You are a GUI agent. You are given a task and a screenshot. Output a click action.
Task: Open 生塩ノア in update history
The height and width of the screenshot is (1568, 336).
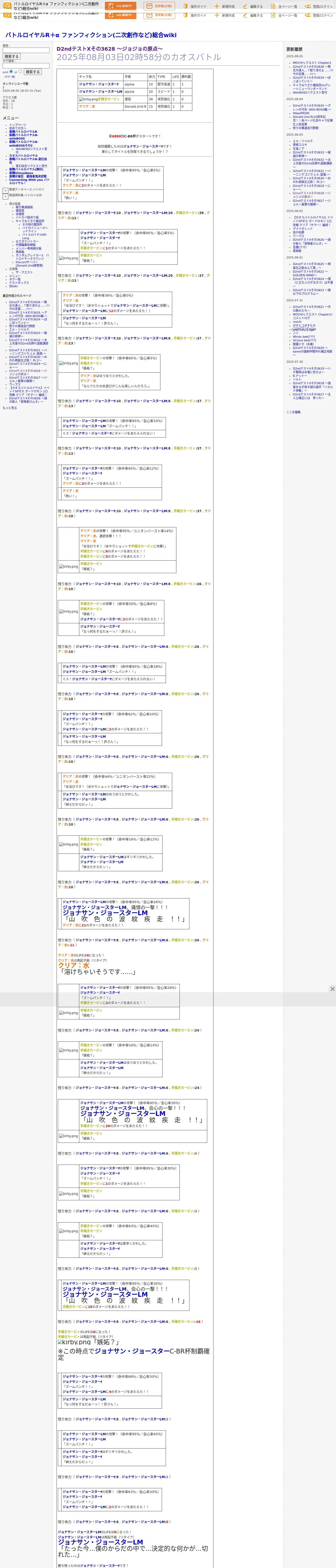point(298,148)
